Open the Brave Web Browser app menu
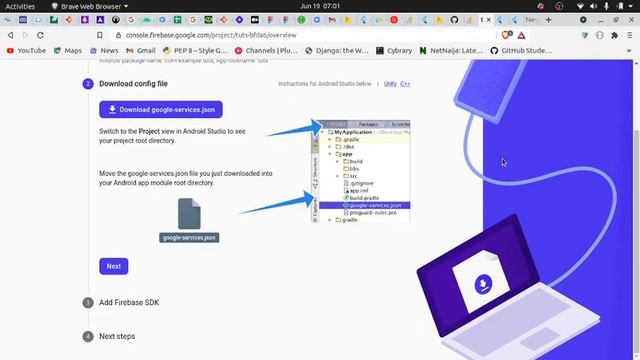Image resolution: width=640 pixels, height=360 pixels. tap(89, 6)
